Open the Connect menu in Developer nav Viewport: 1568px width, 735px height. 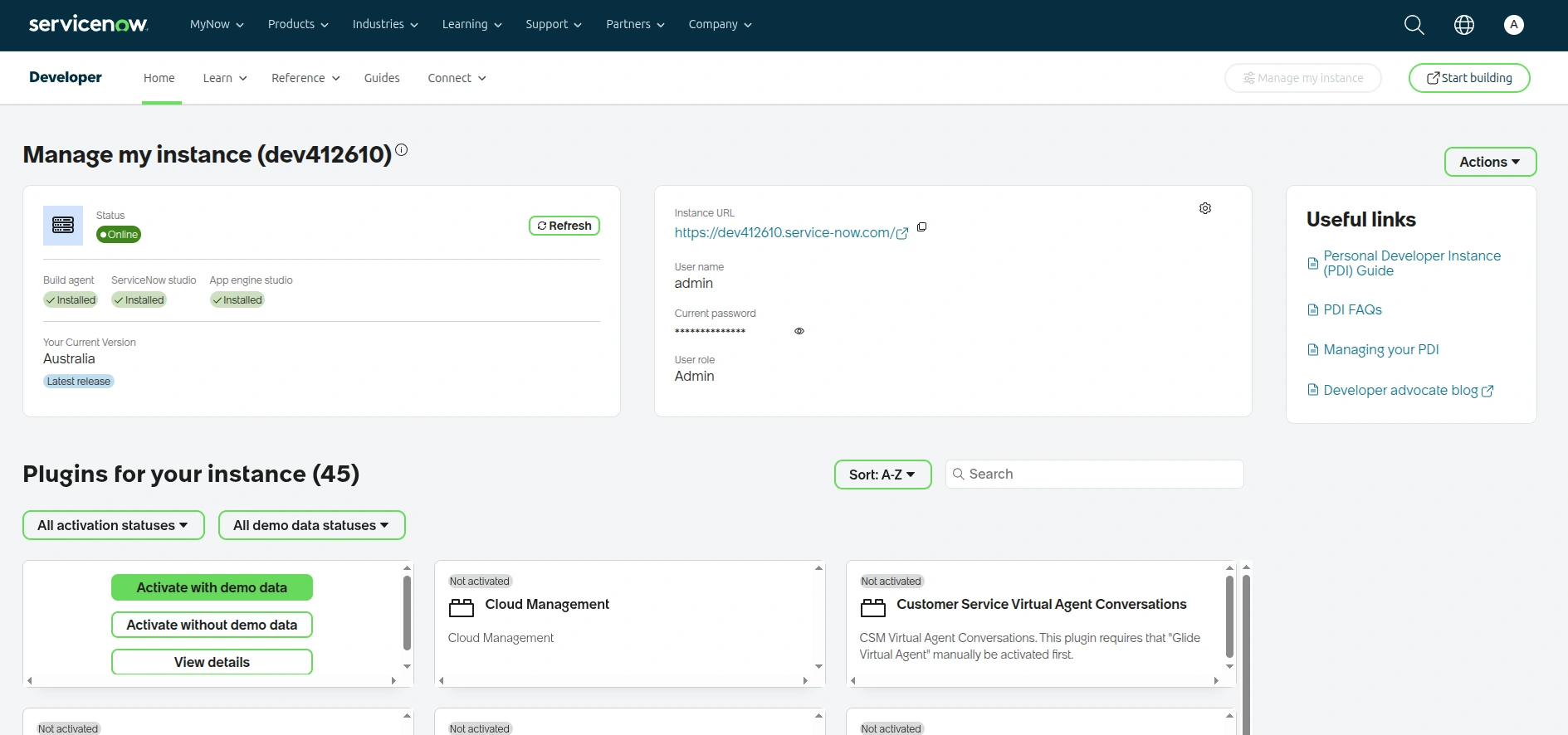[x=457, y=78]
